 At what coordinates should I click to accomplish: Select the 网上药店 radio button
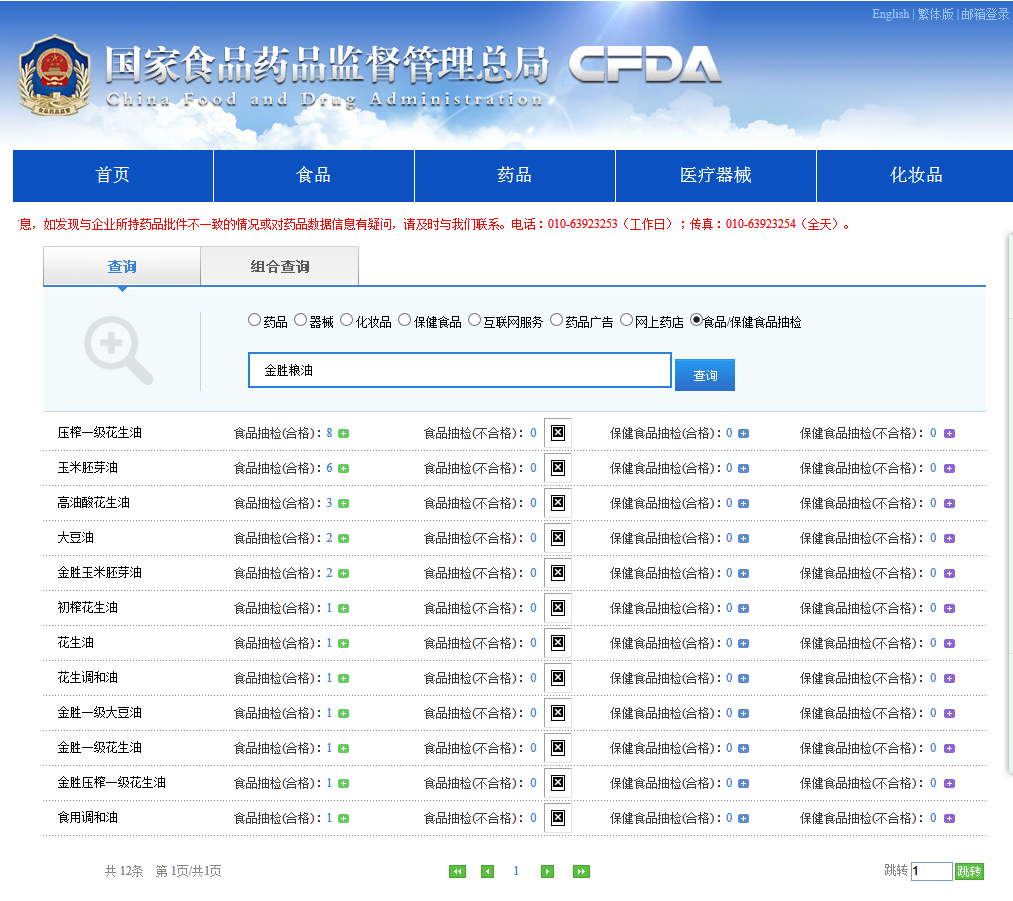(x=626, y=320)
